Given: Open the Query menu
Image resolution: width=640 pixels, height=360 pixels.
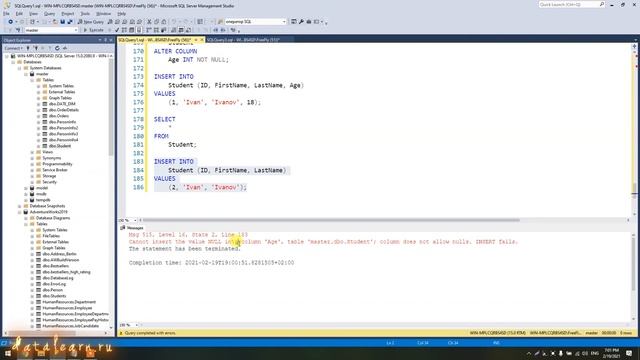Looking at the screenshot, I should click(x=49, y=13).
